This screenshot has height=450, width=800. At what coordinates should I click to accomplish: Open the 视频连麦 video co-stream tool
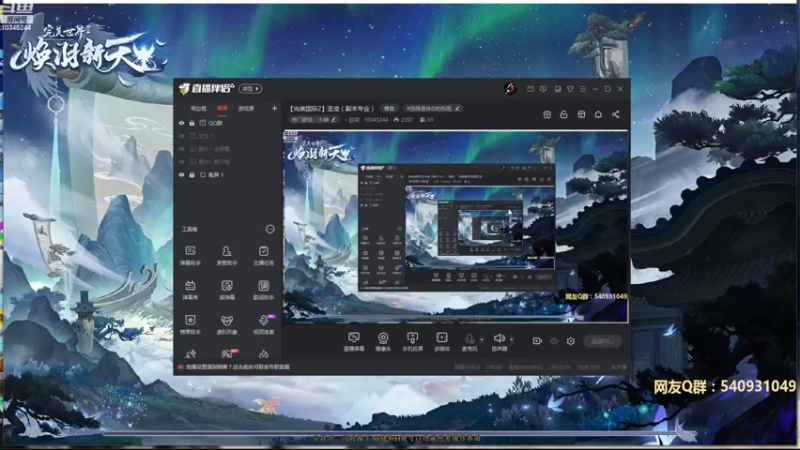point(263,324)
